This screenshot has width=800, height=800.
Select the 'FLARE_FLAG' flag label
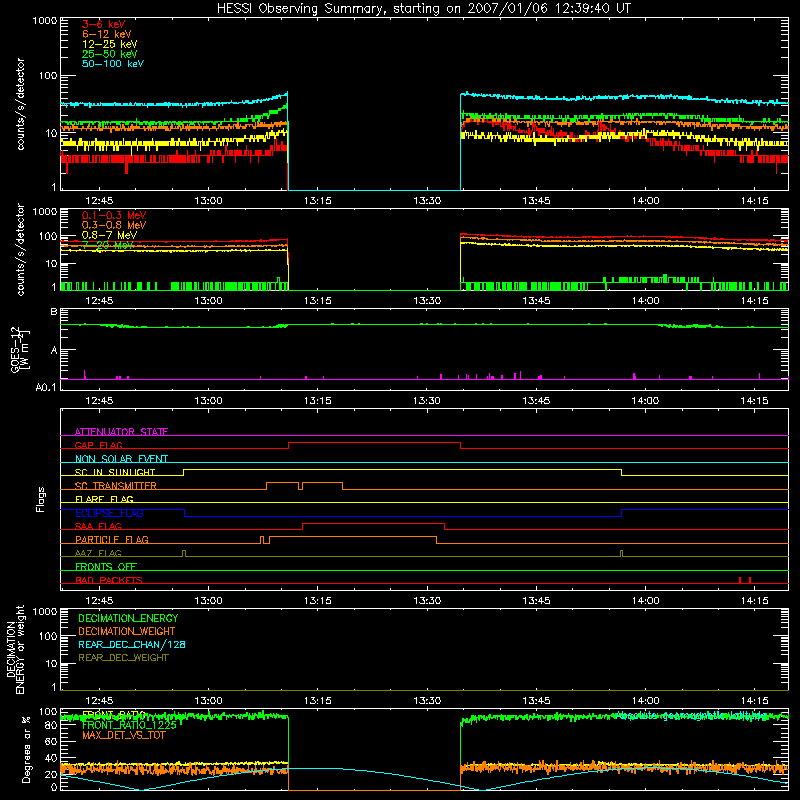(104, 499)
